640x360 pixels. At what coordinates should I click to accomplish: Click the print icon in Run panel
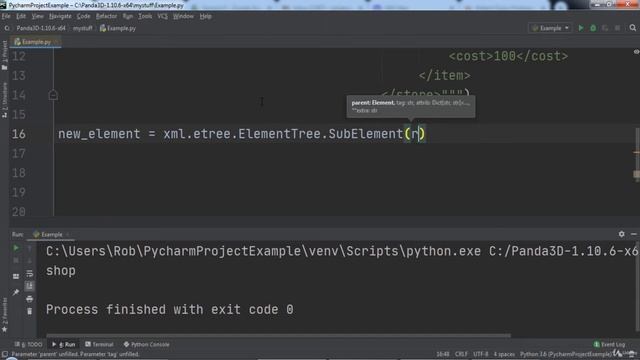pyautogui.click(x=29, y=299)
